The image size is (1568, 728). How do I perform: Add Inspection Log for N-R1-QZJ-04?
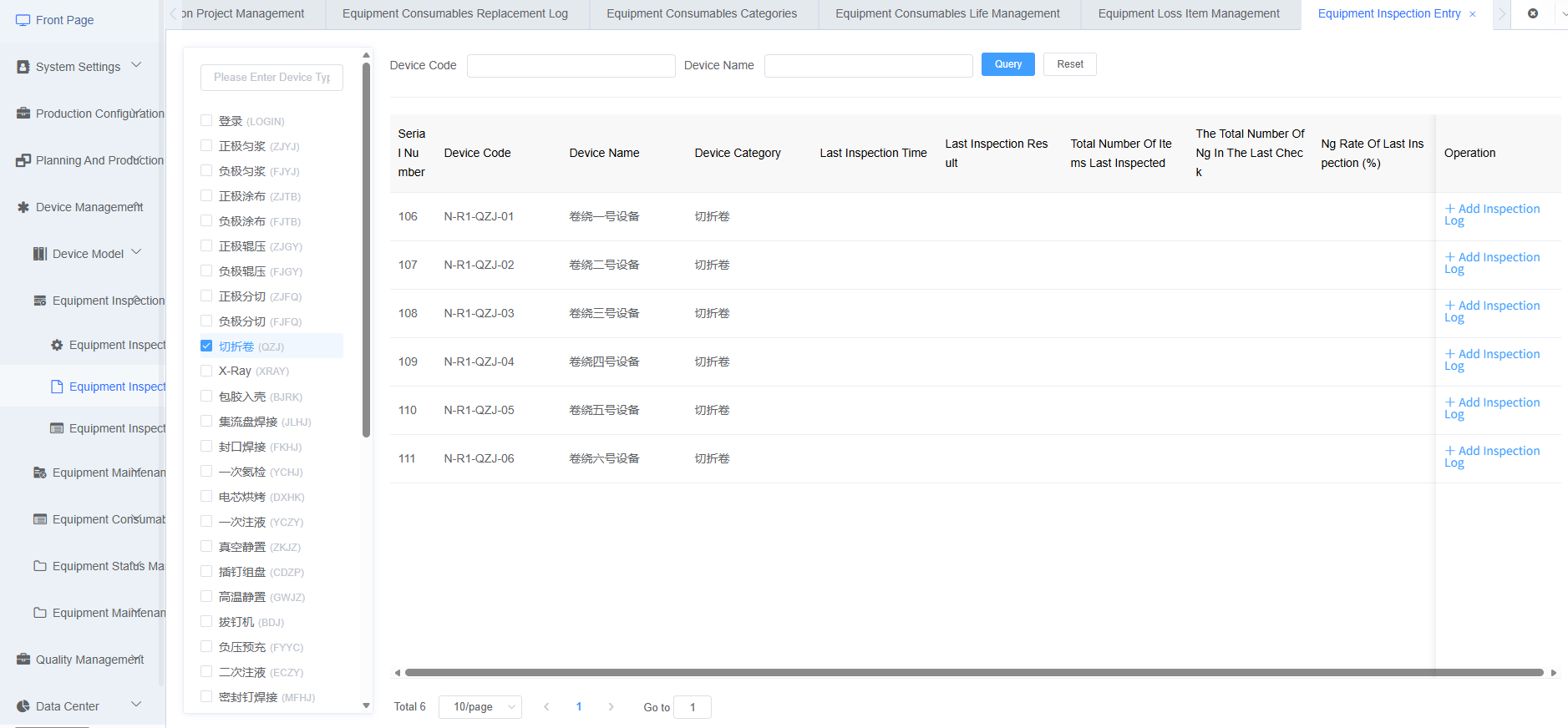point(1492,360)
